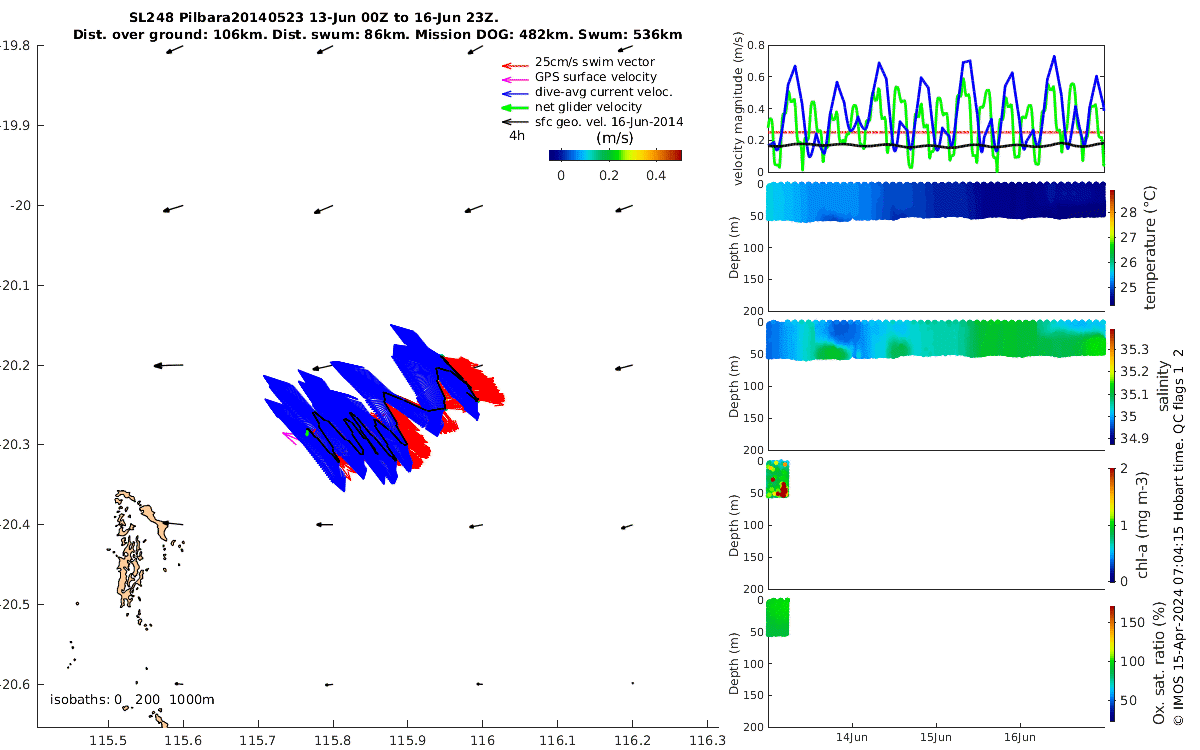
Task: Click the '0.8' tick on velocity magnitude axis
Action: tap(755, 45)
